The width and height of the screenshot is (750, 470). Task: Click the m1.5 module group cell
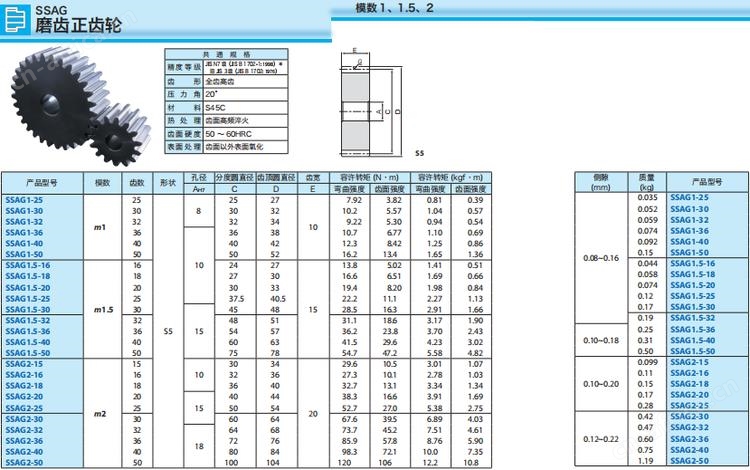click(101, 310)
